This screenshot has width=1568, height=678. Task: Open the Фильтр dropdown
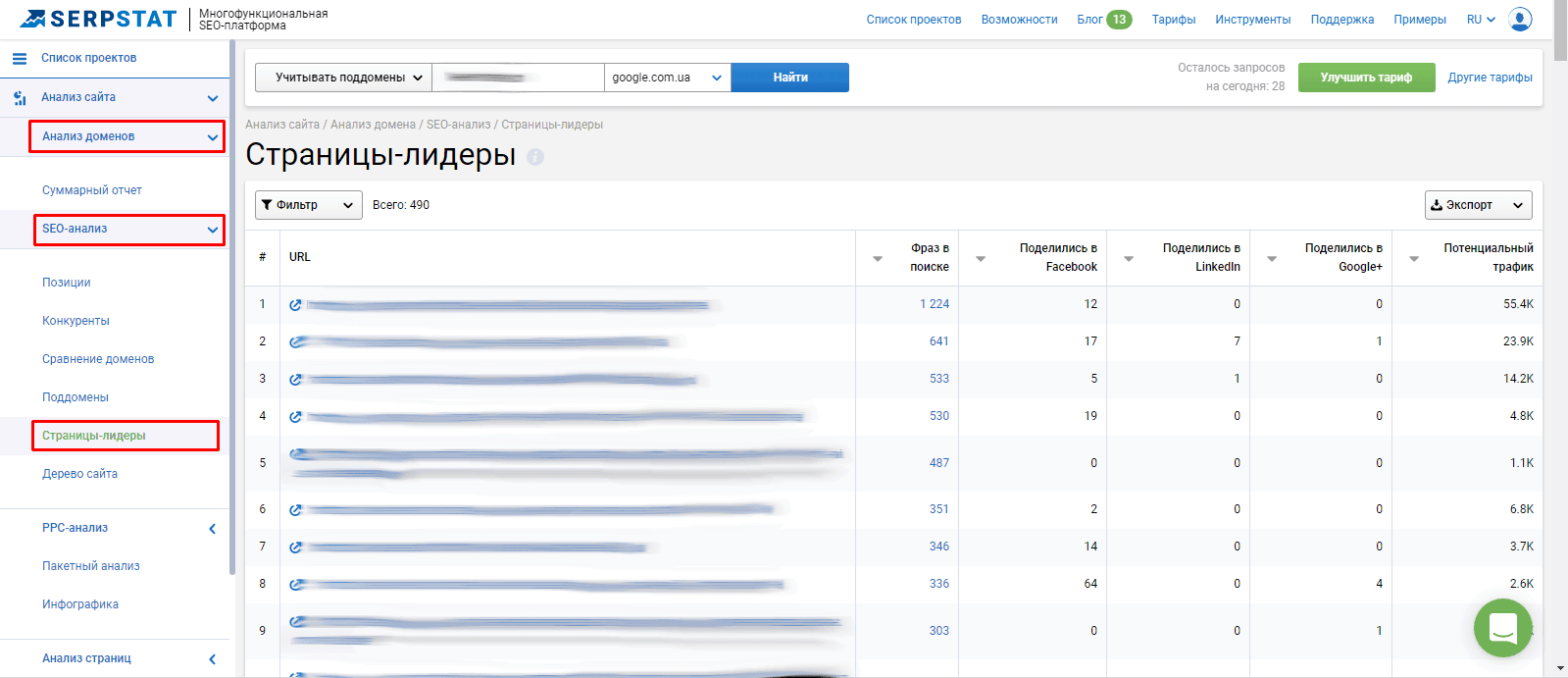(x=308, y=205)
